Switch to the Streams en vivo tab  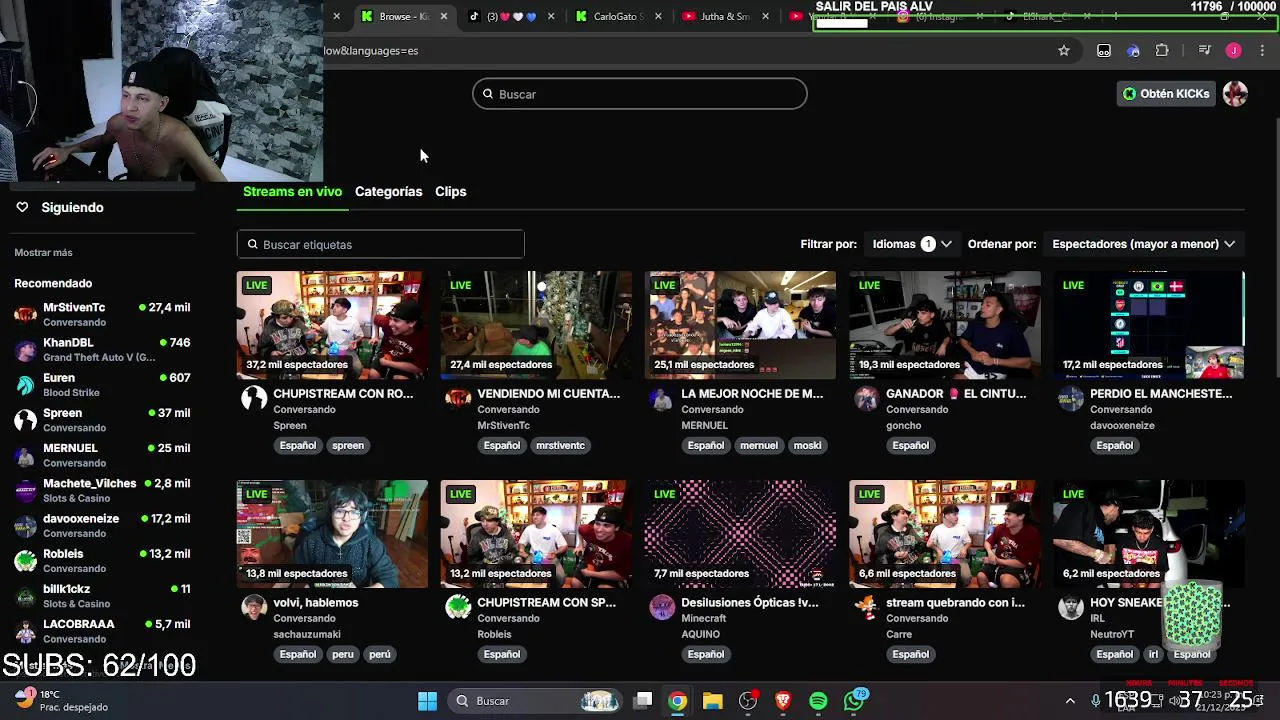pyautogui.click(x=292, y=191)
